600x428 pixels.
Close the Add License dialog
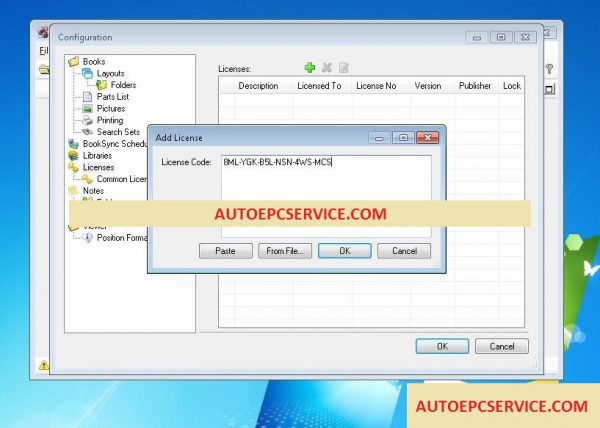427,137
